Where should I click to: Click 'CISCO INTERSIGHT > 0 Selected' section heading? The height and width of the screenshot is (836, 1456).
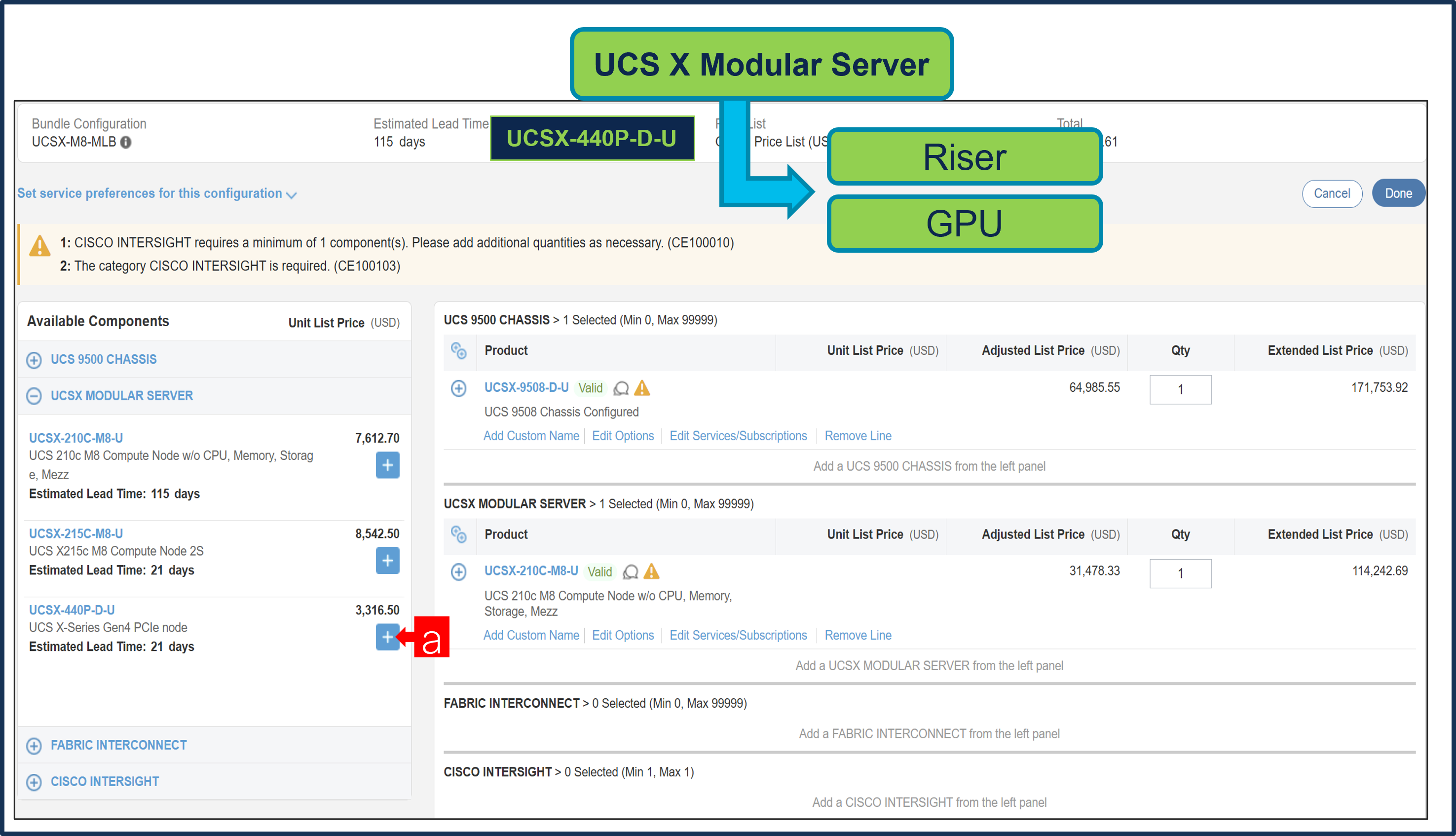tap(569, 772)
